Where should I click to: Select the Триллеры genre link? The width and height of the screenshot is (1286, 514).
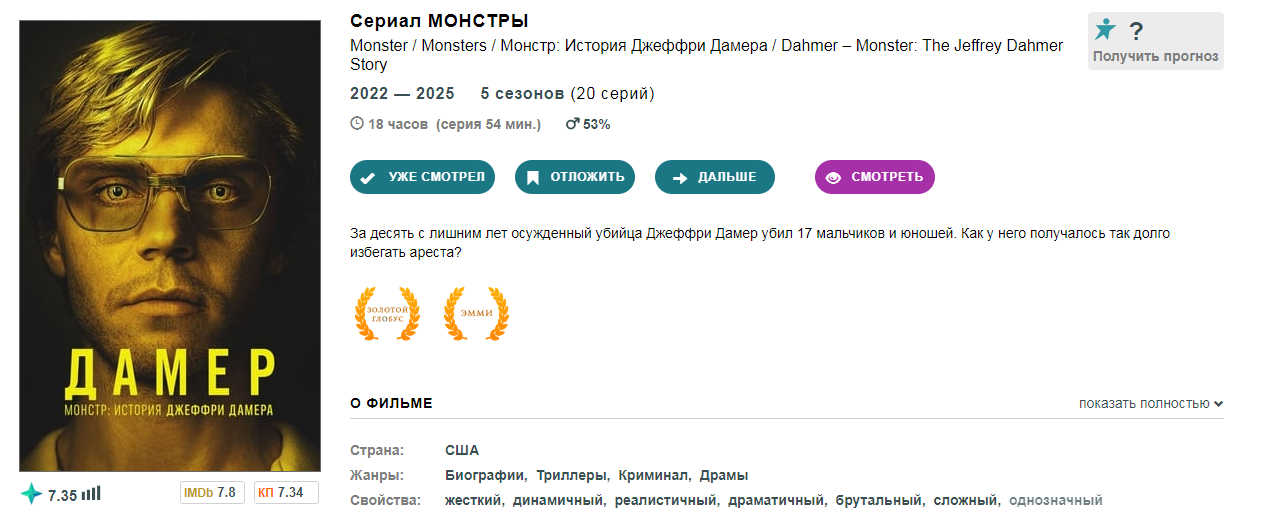coord(571,475)
